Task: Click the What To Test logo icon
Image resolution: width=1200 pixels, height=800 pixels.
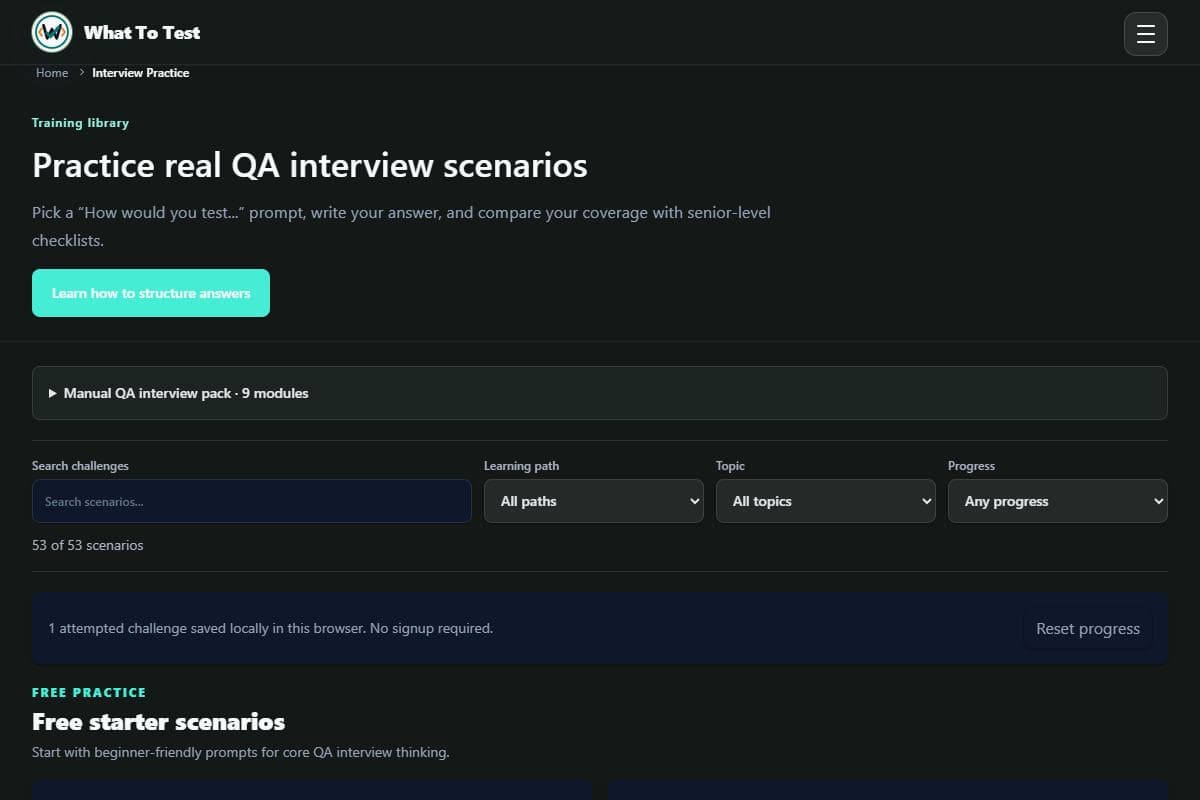Action: coord(52,33)
